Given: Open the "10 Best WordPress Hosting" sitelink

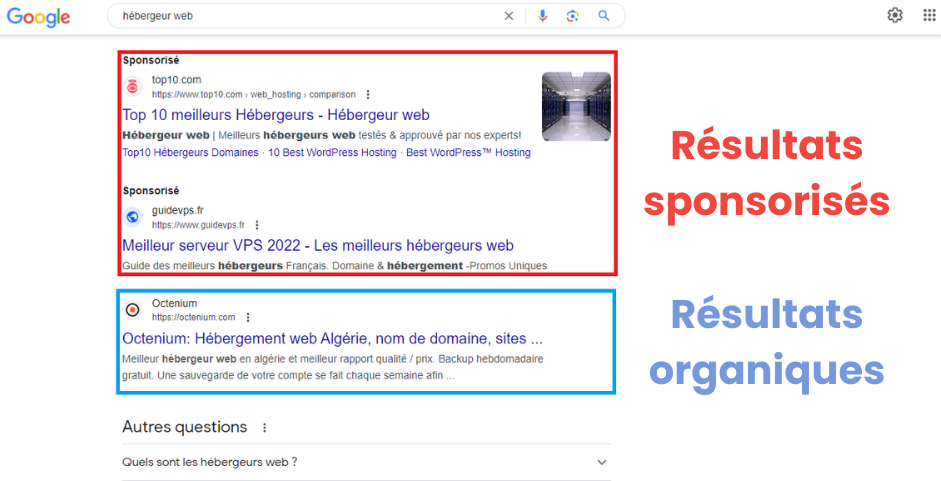Looking at the screenshot, I should (x=332, y=153).
